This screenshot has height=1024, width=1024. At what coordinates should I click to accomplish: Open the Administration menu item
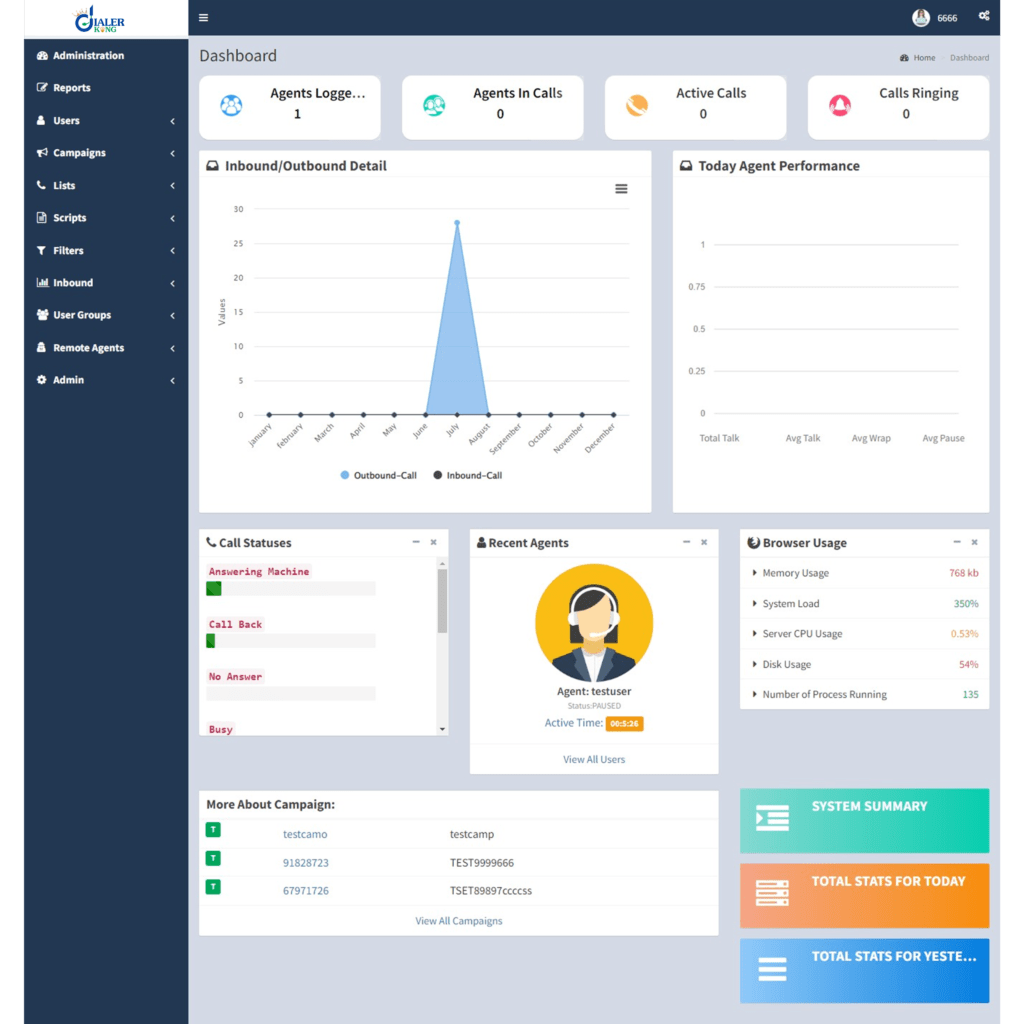106,56
